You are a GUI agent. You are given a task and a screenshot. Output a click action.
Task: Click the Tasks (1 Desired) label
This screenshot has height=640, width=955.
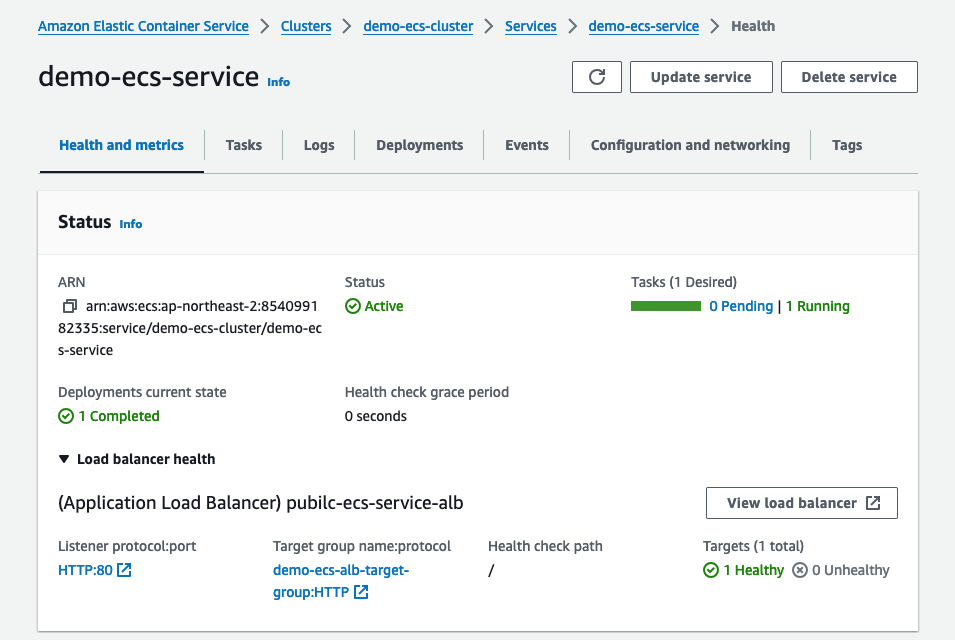tap(684, 283)
